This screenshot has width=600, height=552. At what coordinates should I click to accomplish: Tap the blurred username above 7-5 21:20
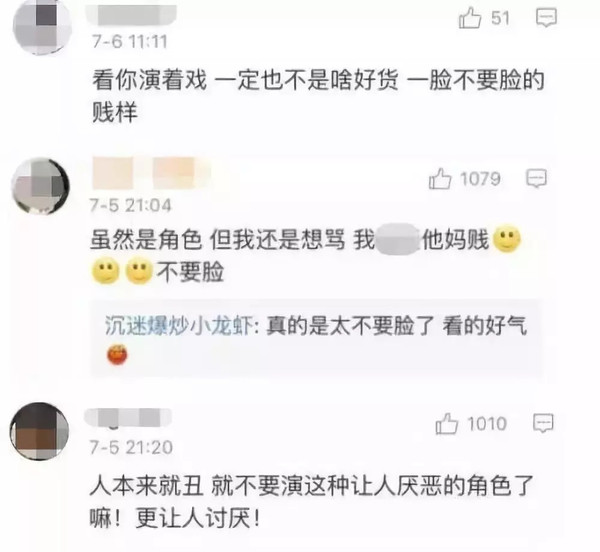(x=128, y=417)
